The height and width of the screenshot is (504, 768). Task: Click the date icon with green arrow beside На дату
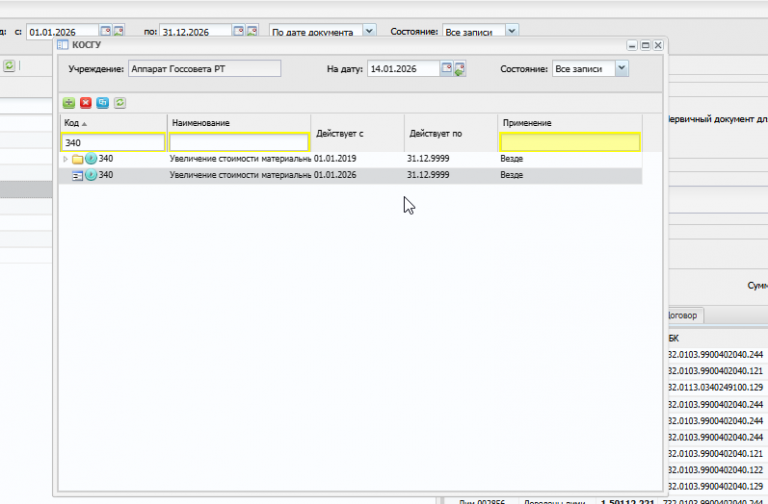pyautogui.click(x=459, y=69)
